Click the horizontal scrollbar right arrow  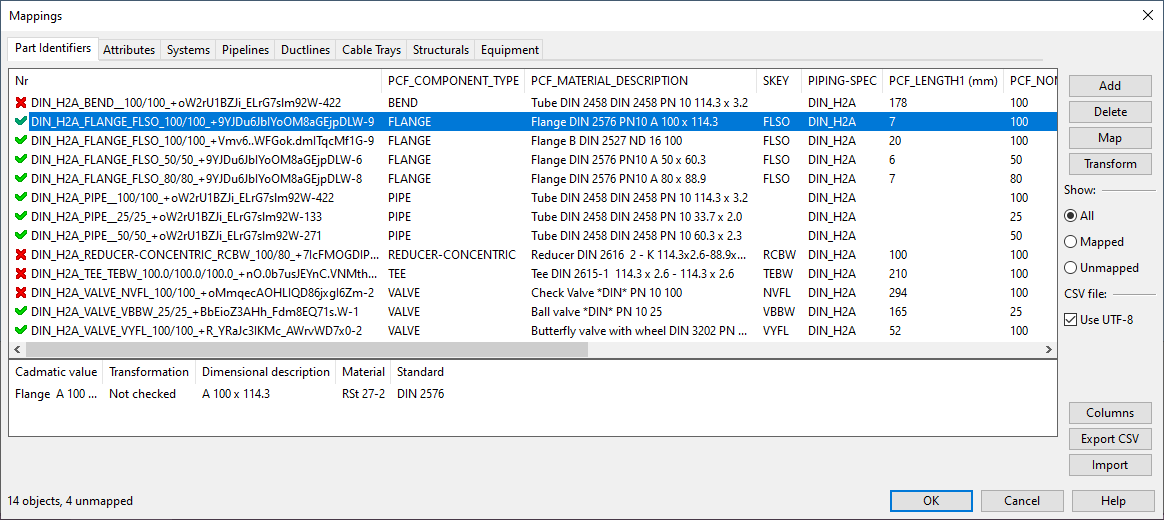pyautogui.click(x=1048, y=350)
